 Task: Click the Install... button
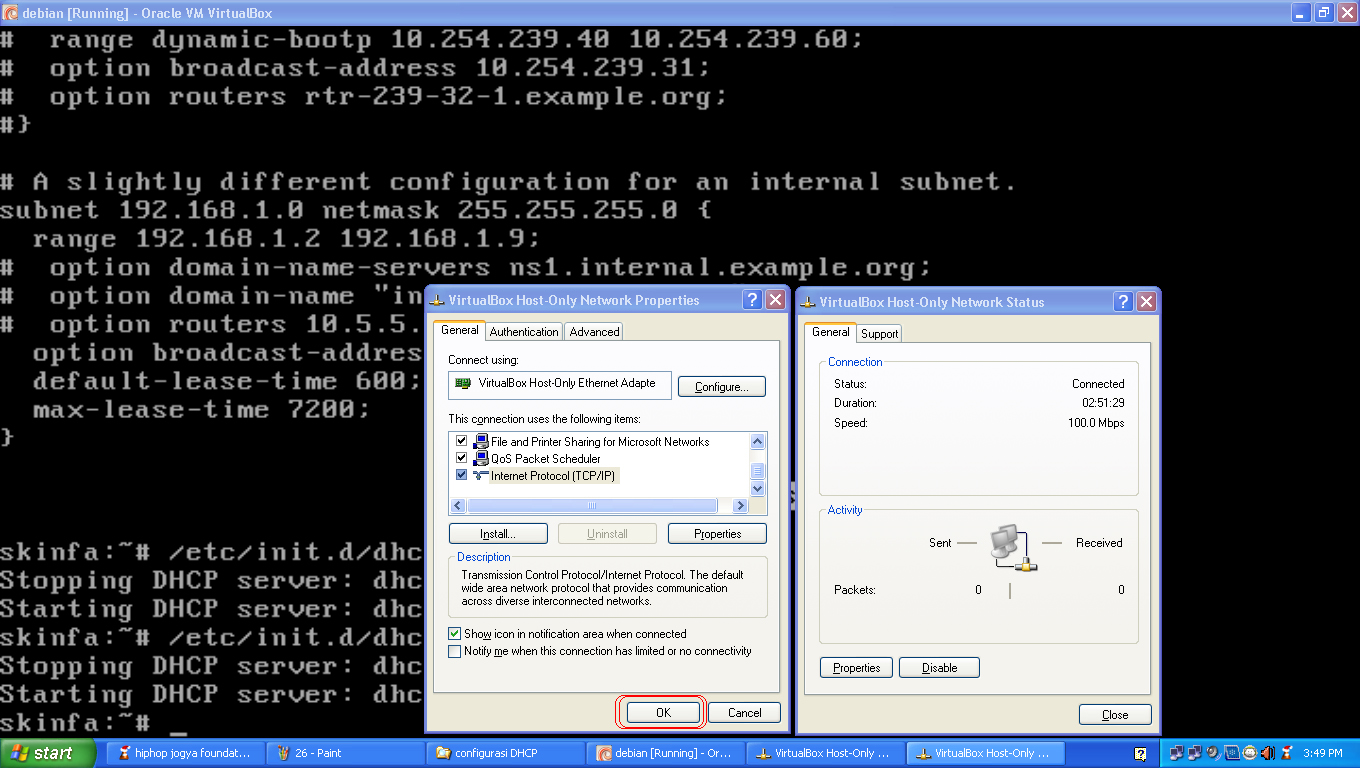pos(498,534)
